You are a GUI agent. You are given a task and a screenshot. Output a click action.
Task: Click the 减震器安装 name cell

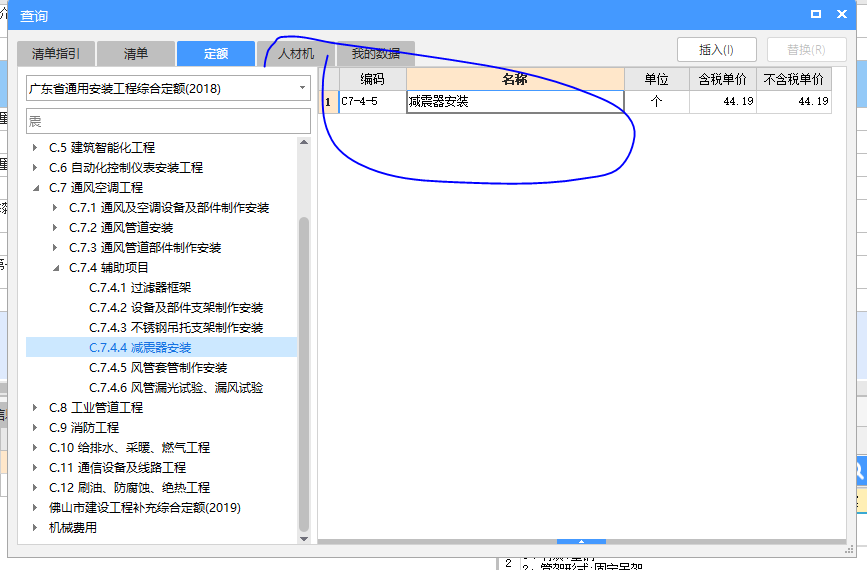click(x=515, y=102)
